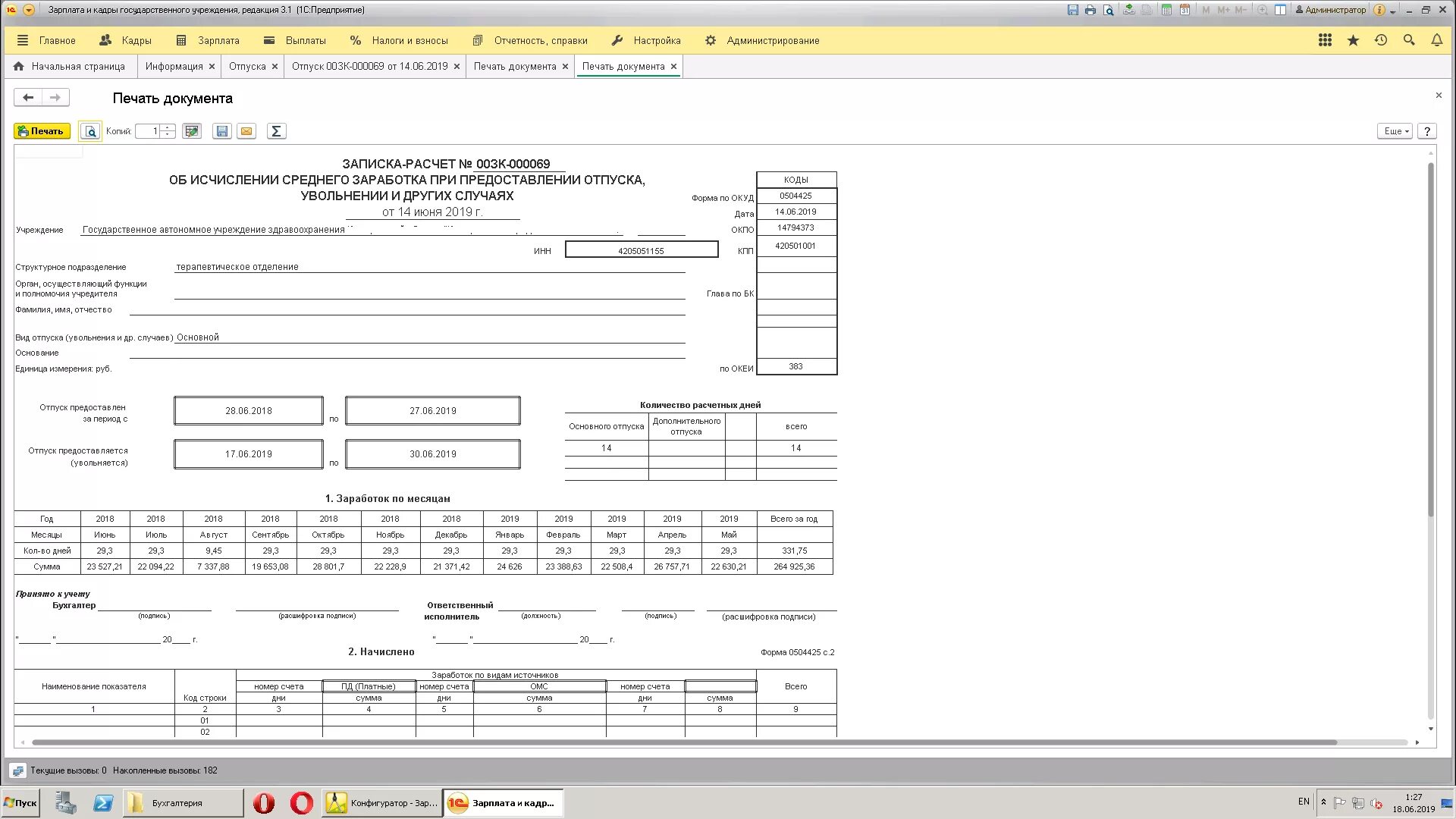The height and width of the screenshot is (819, 1456).
Task: Expand the Еще dropdown menu
Action: click(x=1395, y=131)
